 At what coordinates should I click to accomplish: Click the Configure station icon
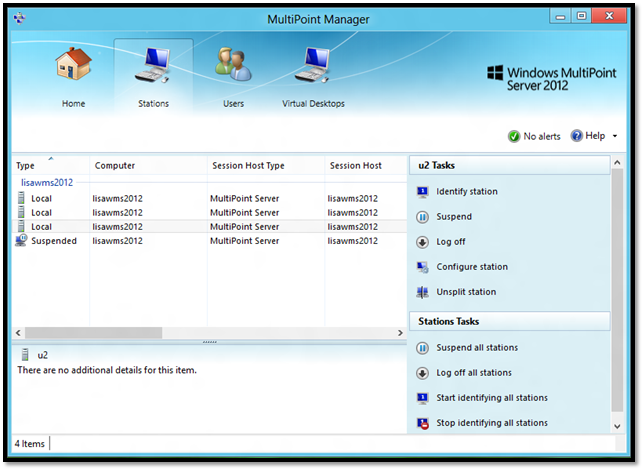click(422, 267)
